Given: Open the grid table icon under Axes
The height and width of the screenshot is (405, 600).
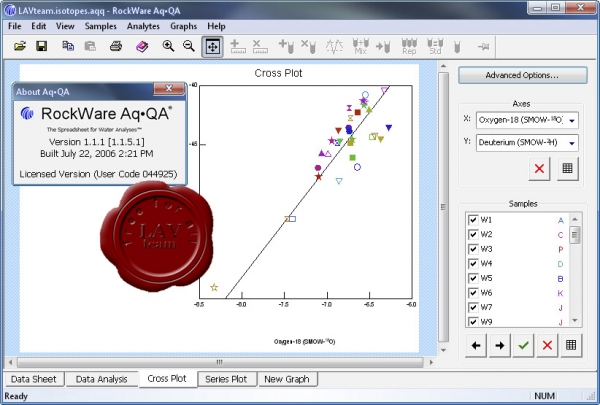Looking at the screenshot, I should click(567, 168).
